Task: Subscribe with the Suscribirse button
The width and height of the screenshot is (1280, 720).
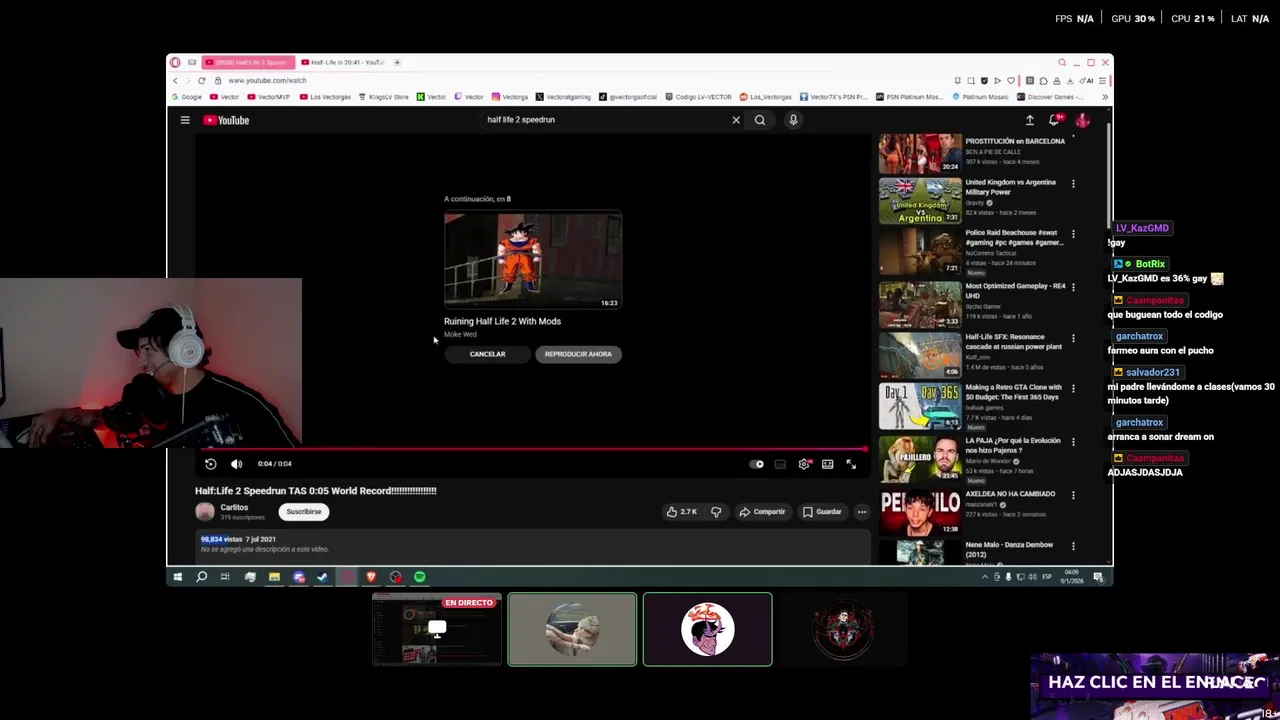Action: point(304,512)
